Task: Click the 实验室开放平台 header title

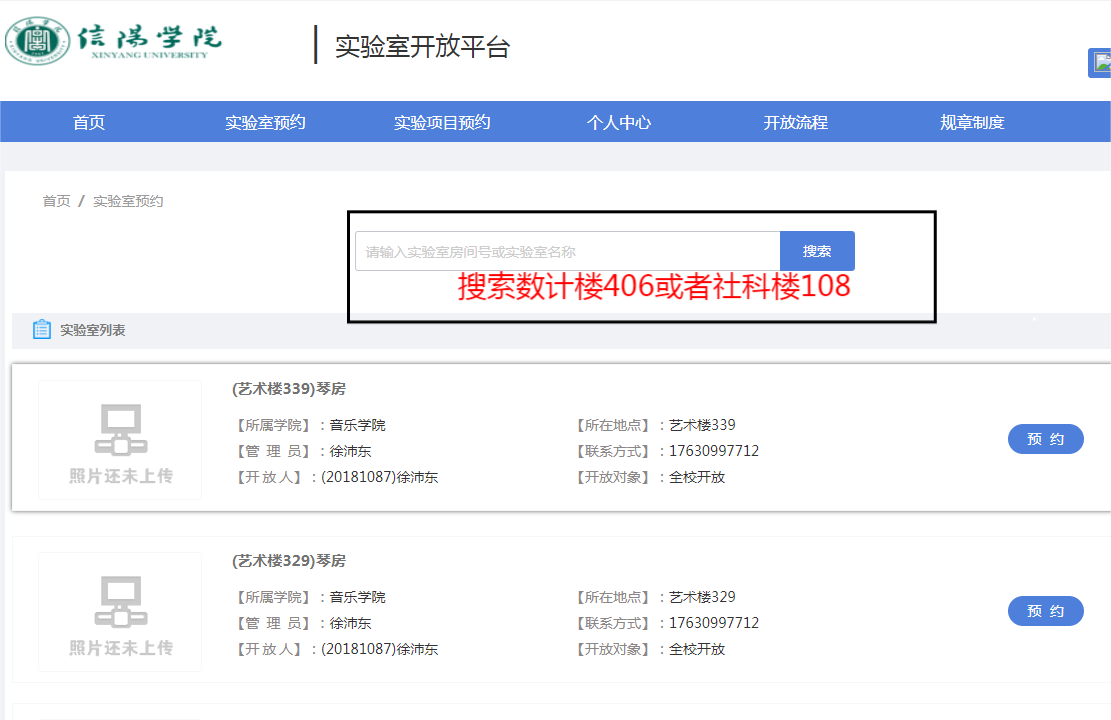Action: pyautogui.click(x=422, y=46)
